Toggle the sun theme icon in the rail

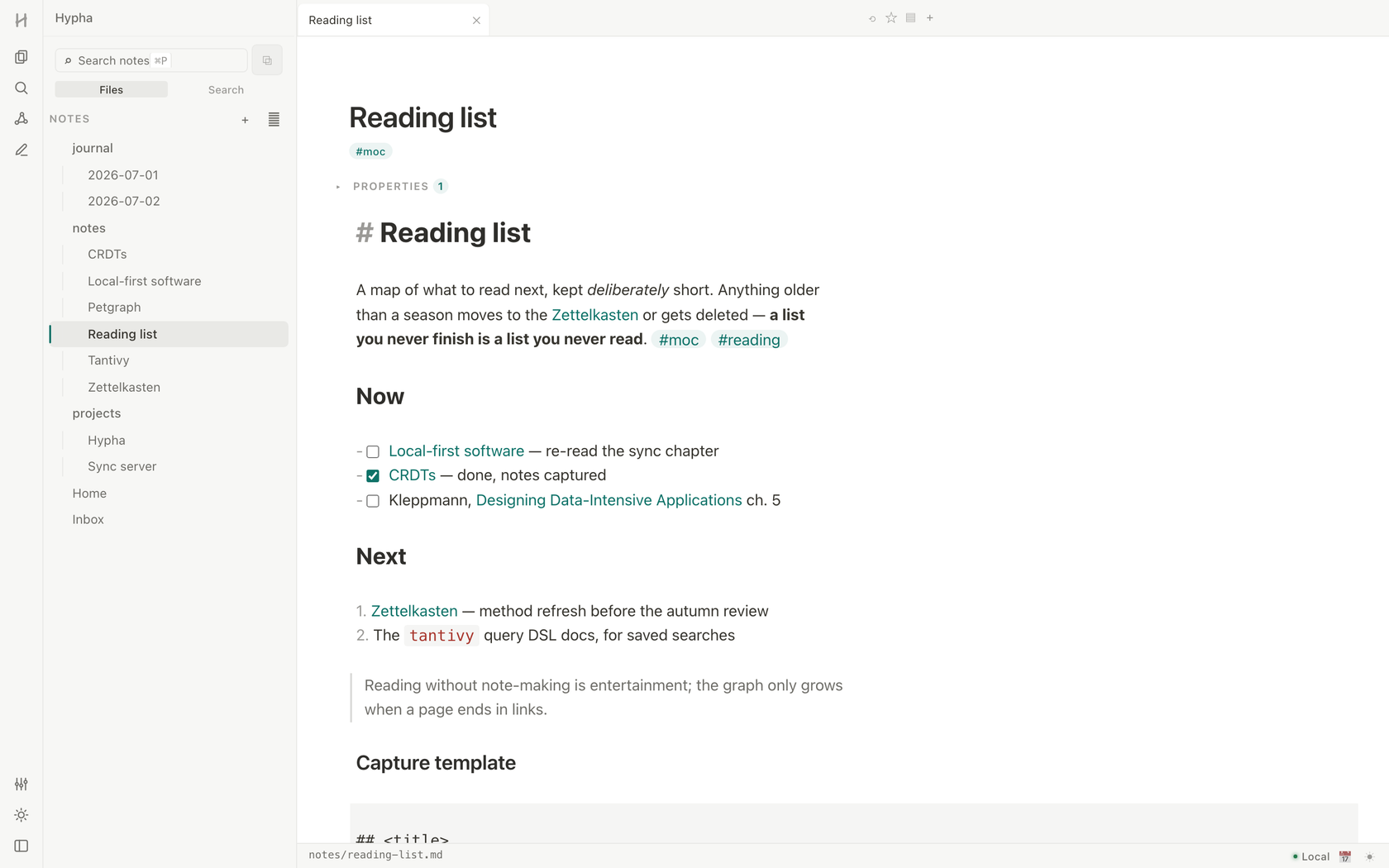tap(21, 815)
